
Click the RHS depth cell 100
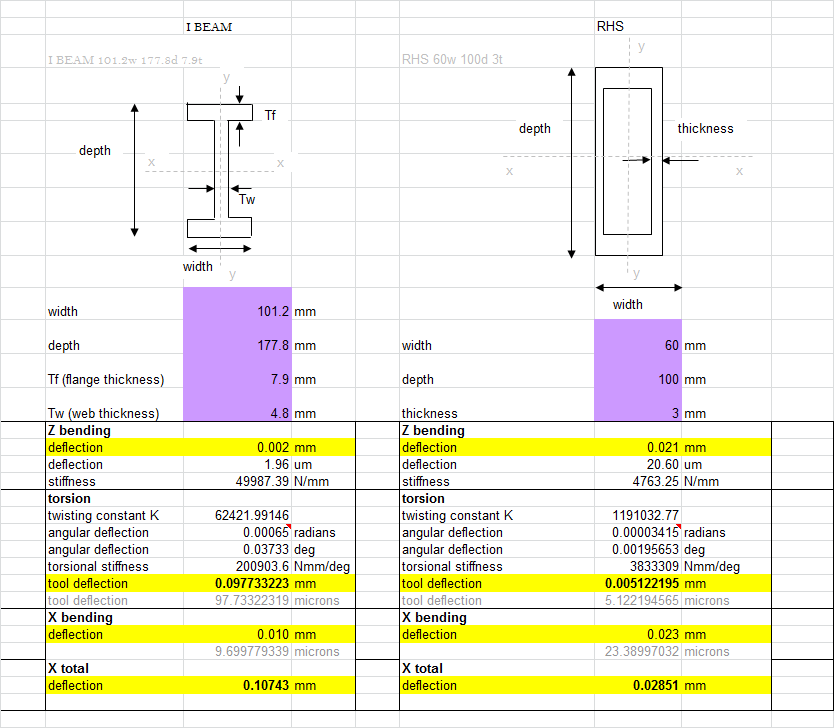pos(638,380)
